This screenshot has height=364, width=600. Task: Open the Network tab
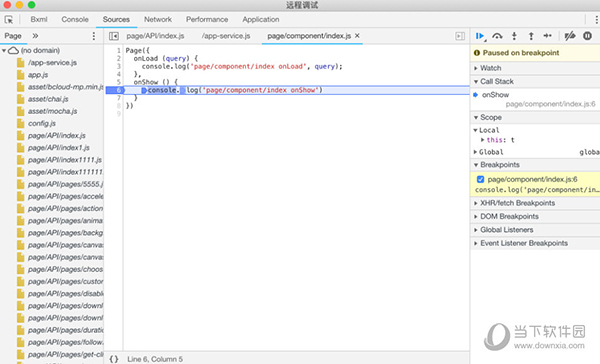click(158, 20)
